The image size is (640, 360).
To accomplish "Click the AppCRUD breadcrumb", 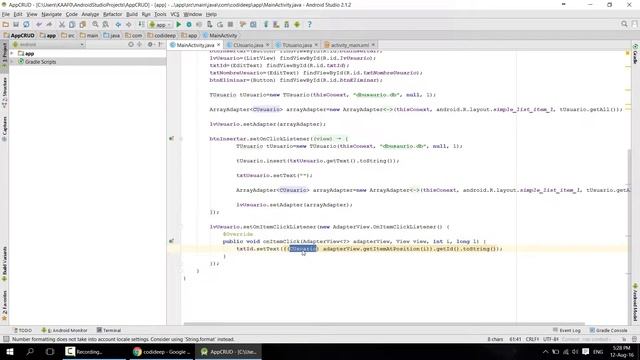I will 19,36.
